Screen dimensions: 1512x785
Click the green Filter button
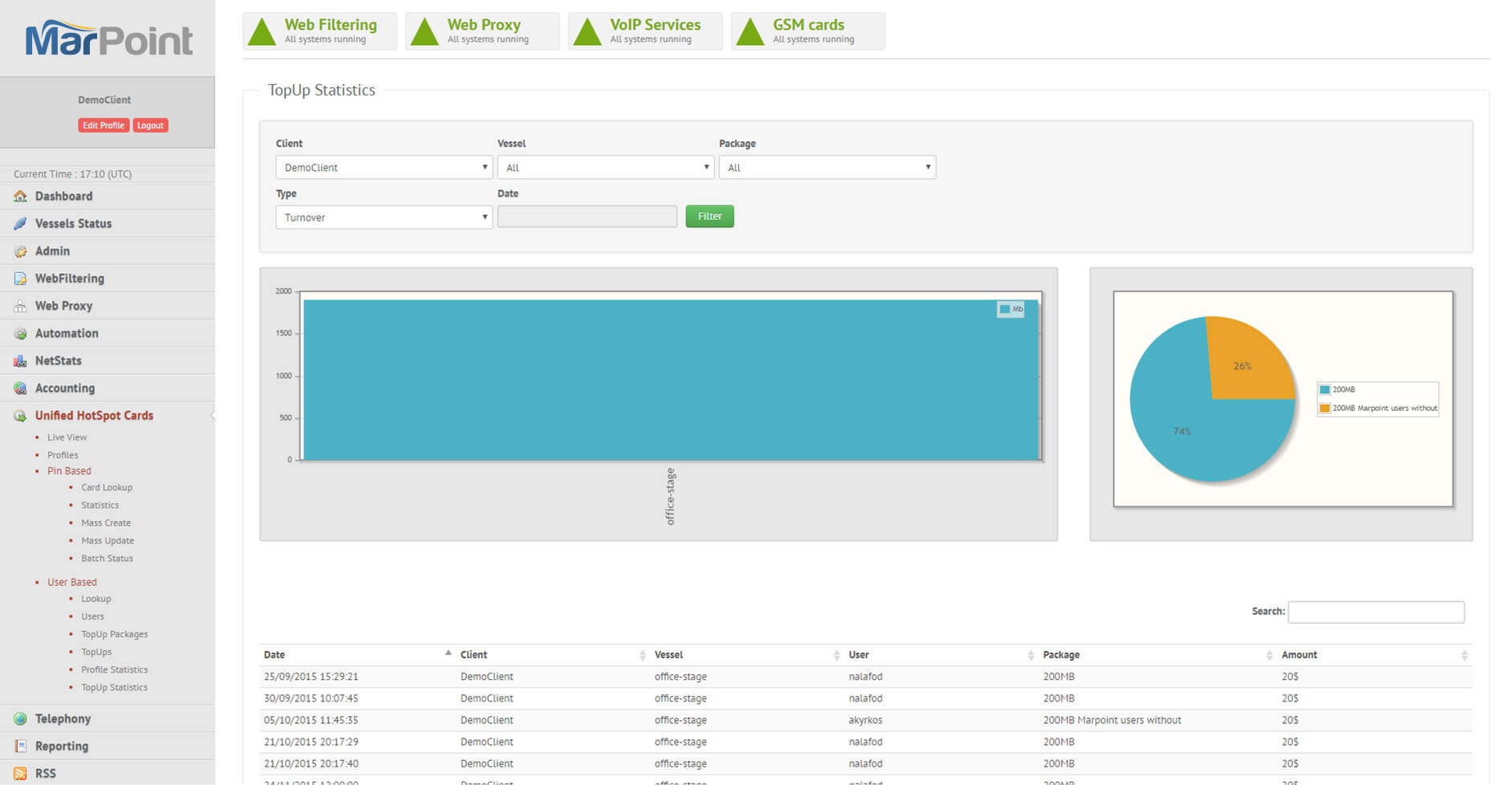click(x=709, y=216)
